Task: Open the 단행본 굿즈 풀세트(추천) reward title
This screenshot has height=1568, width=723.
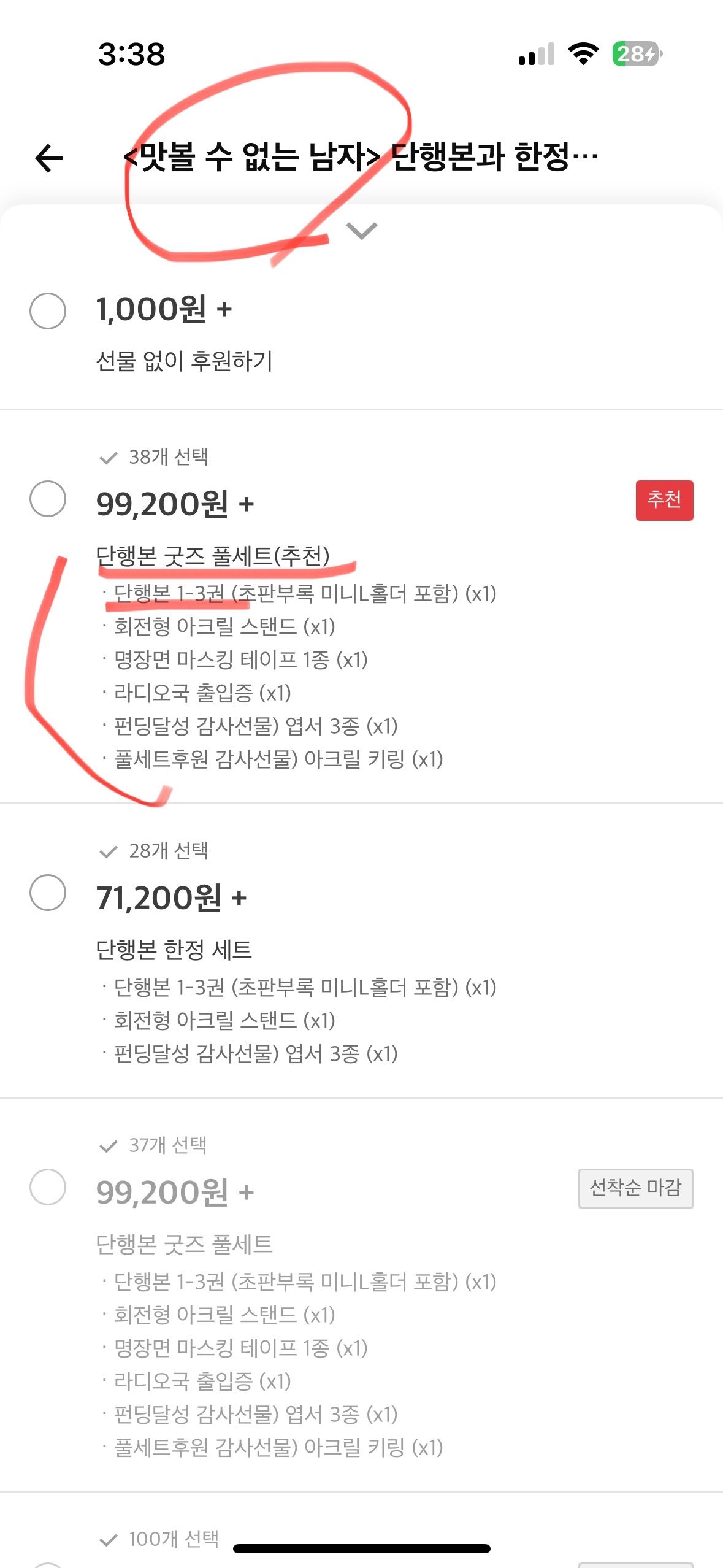Action: [x=213, y=556]
